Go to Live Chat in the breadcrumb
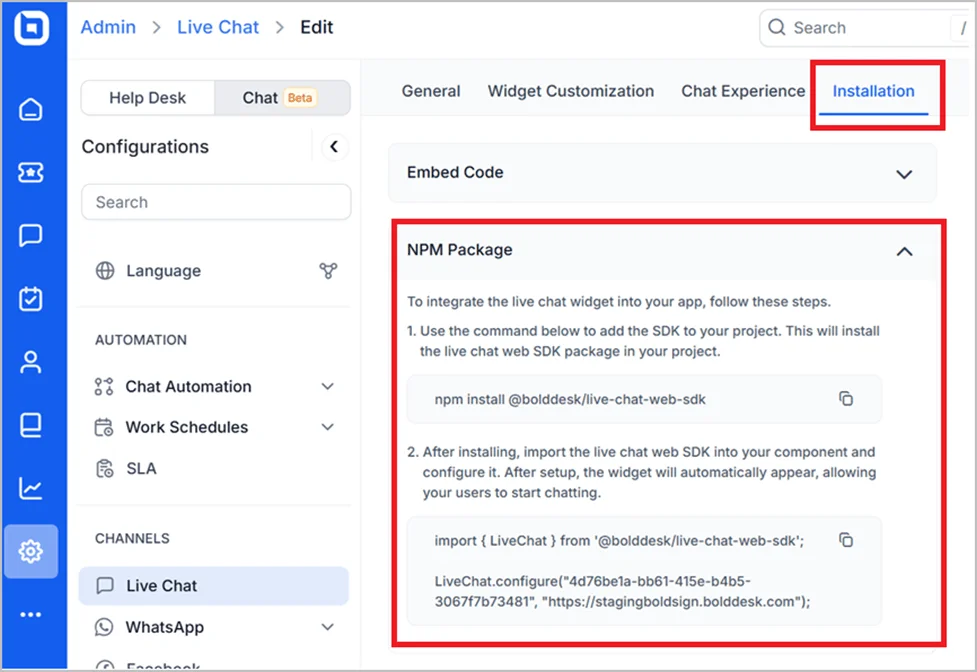Image resolution: width=977 pixels, height=672 pixels. (218, 27)
